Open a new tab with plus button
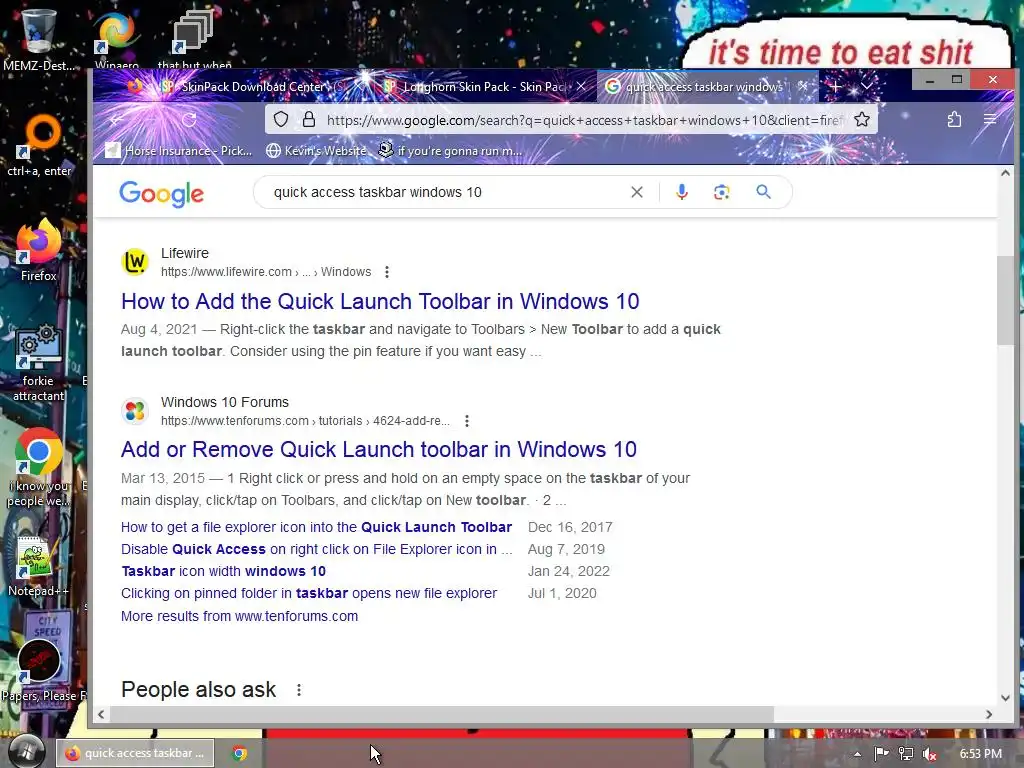The height and width of the screenshot is (768, 1024). tap(835, 86)
